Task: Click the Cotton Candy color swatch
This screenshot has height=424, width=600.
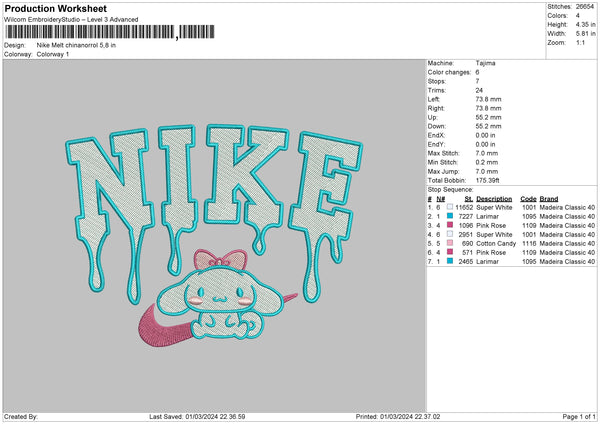Action: [450, 243]
